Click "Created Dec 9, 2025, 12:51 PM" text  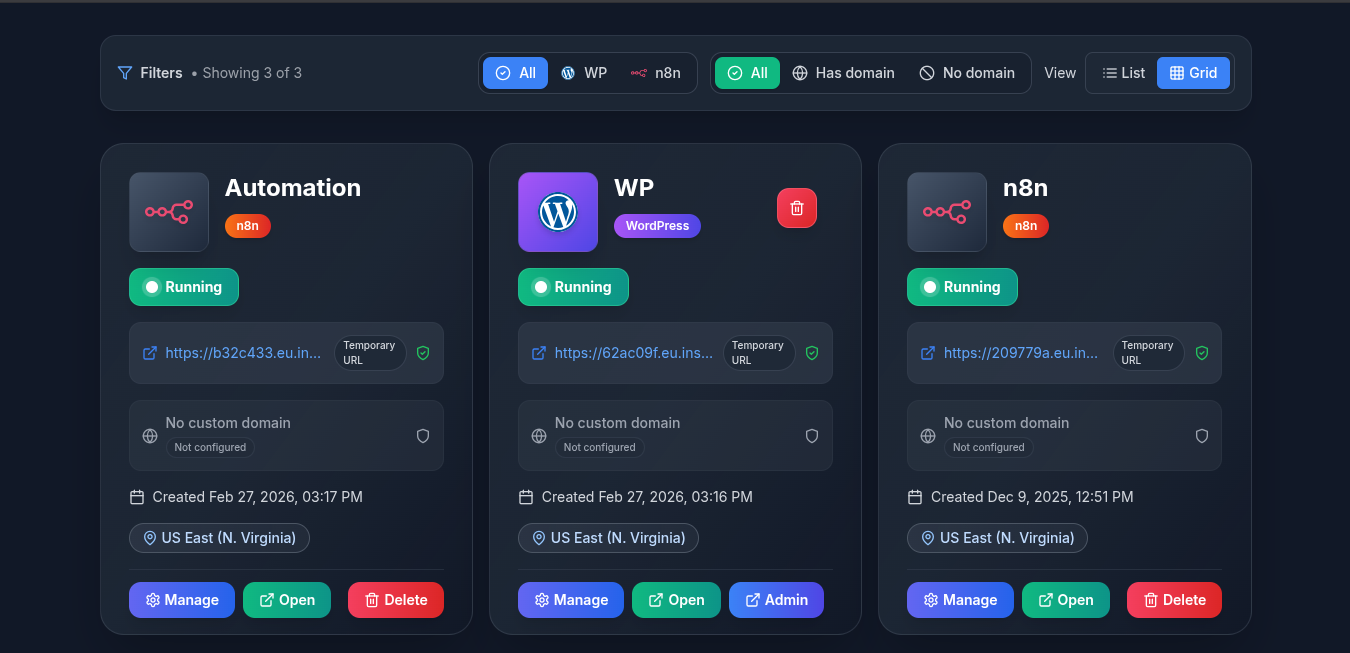(x=1032, y=497)
